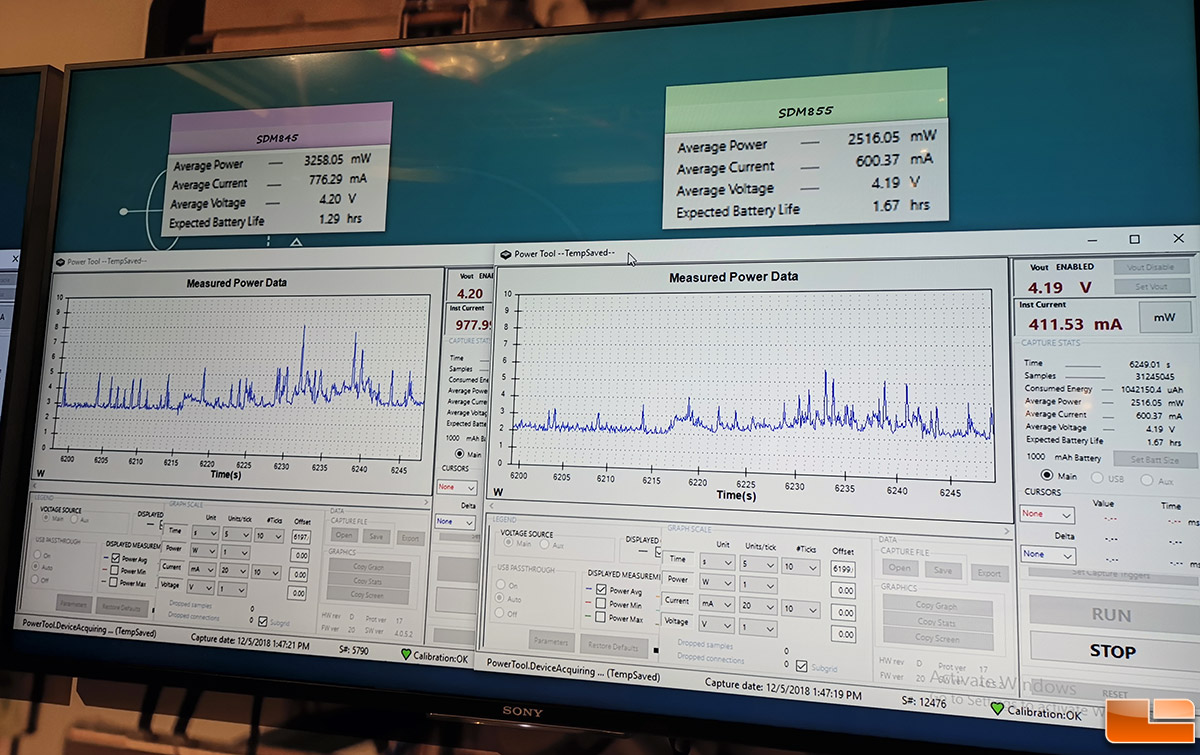Open the first CURSORS dropdown showing None
Image resolution: width=1200 pixels, height=755 pixels.
point(1046,514)
